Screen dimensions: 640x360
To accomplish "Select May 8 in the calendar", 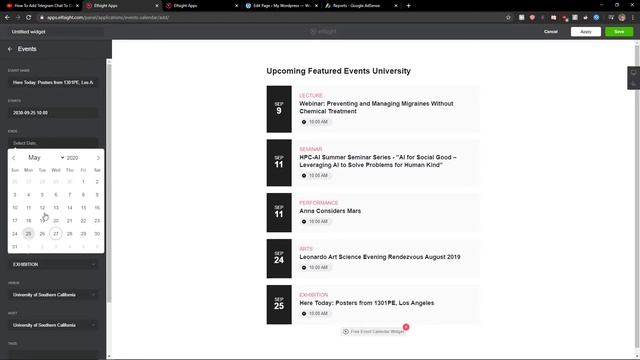I will 83,195.
